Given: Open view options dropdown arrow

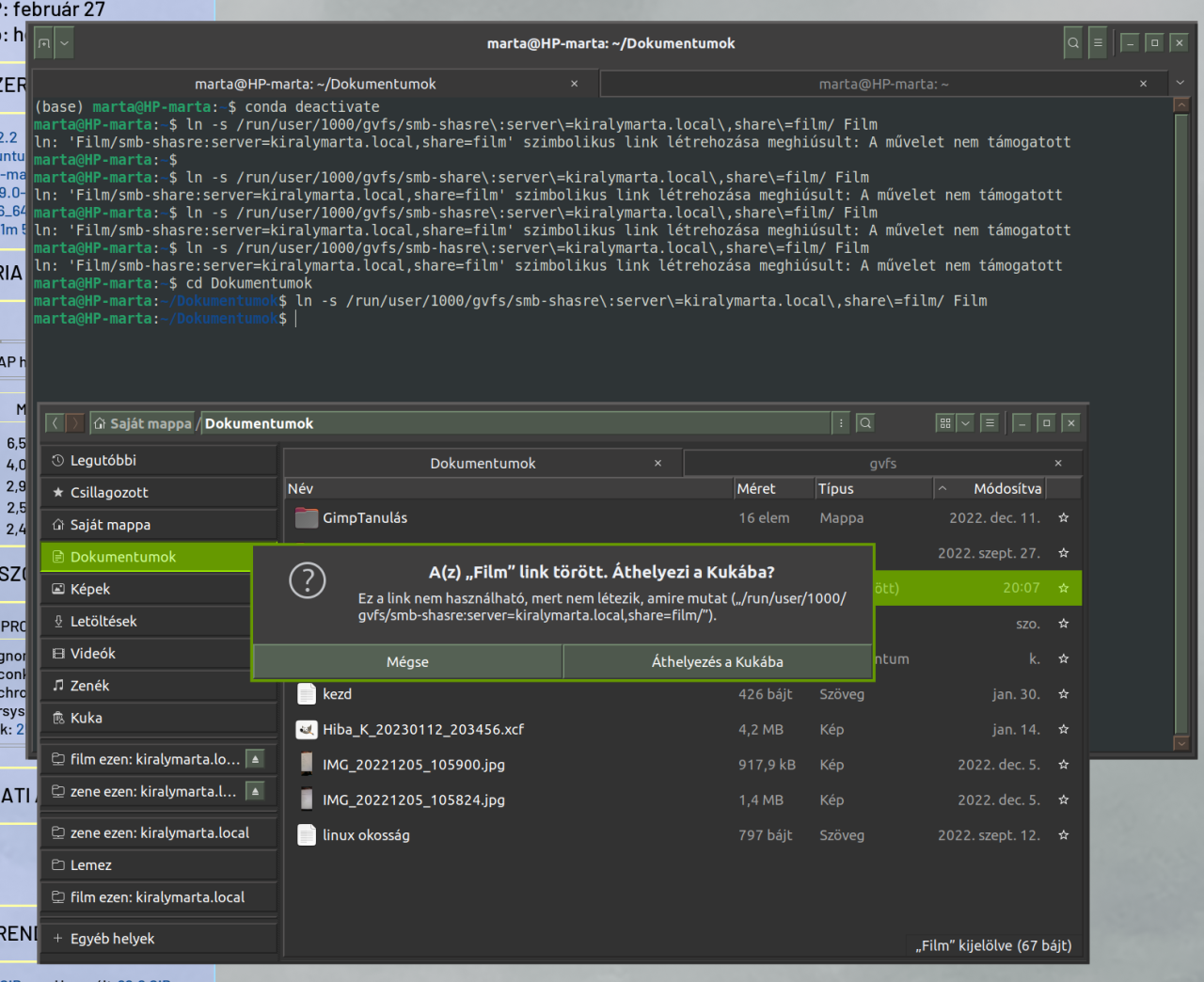Looking at the screenshot, I should point(965,423).
